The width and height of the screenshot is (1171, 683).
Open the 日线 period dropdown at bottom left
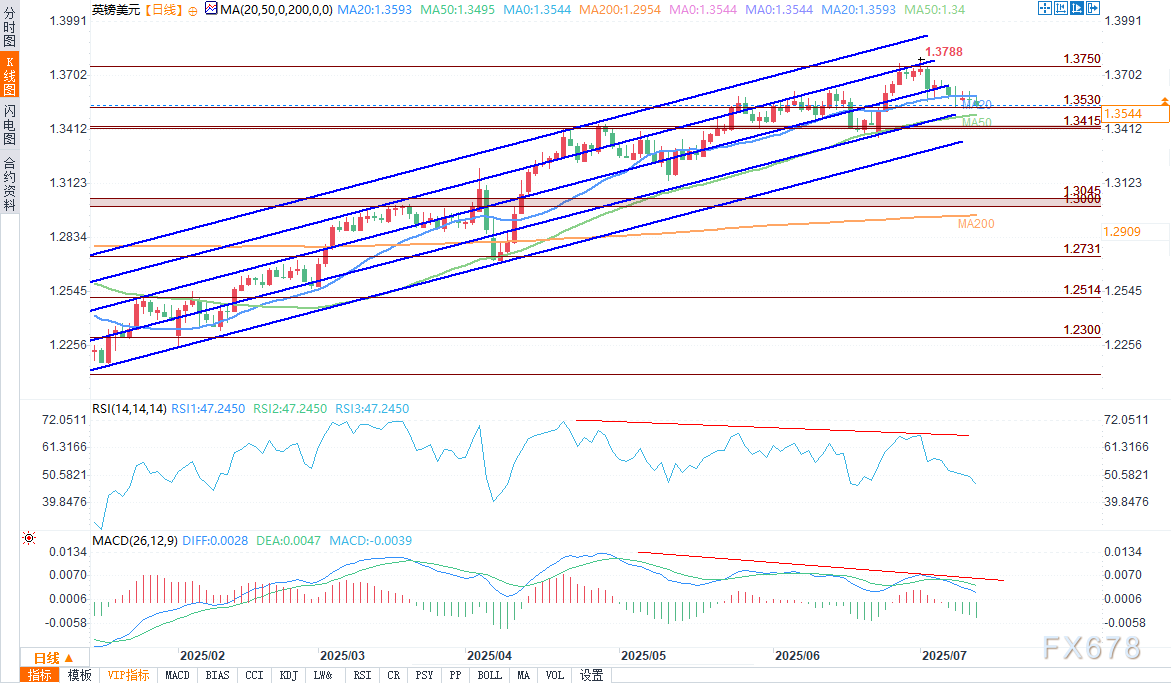(47, 657)
